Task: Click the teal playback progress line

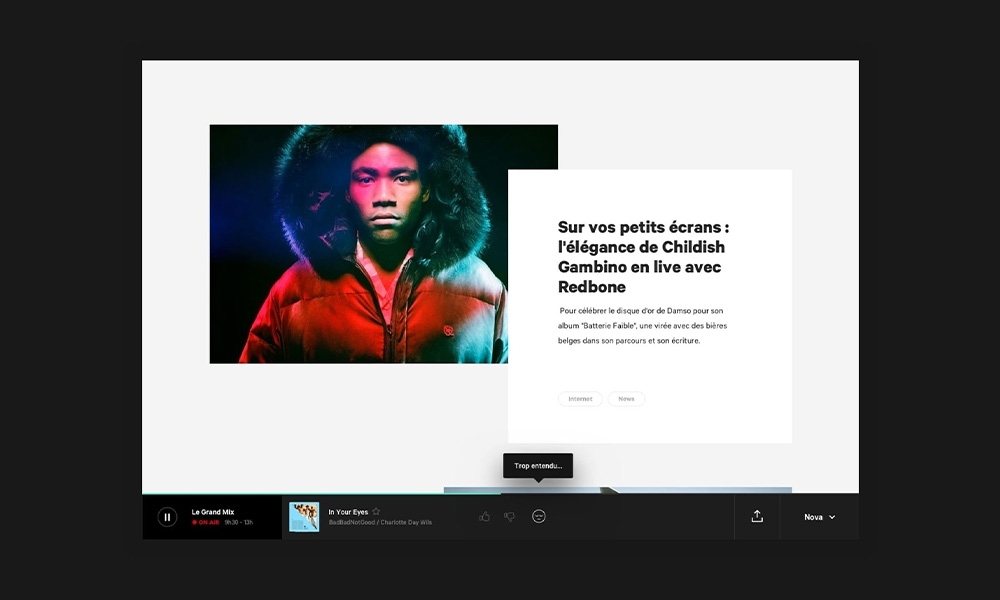Action: pyautogui.click(x=321, y=494)
